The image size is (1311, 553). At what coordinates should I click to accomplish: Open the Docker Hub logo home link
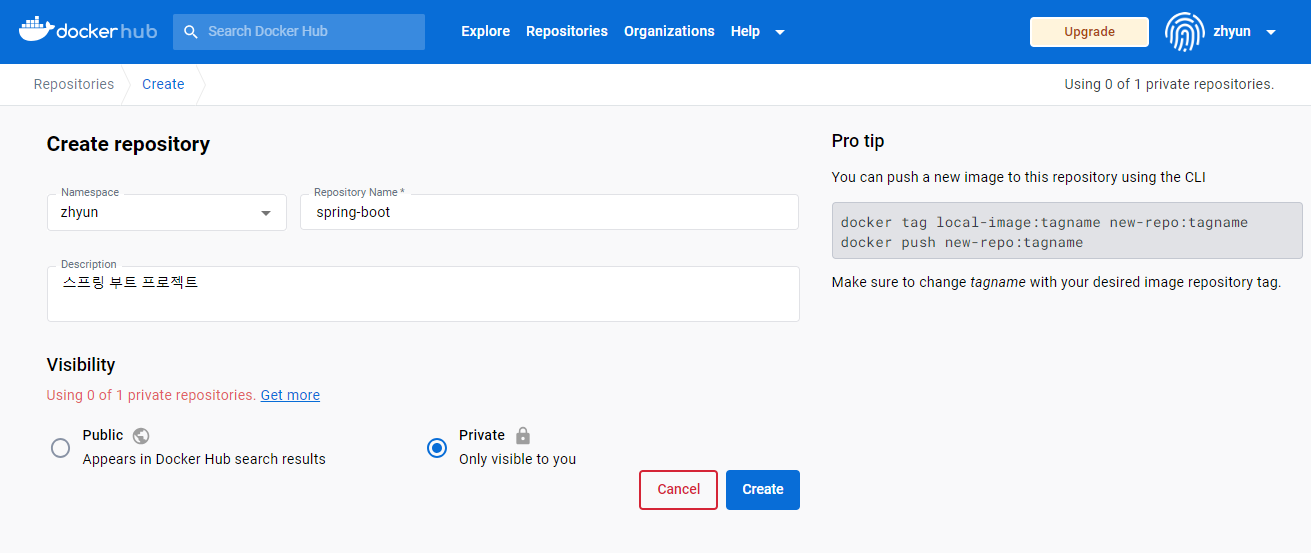(x=87, y=30)
